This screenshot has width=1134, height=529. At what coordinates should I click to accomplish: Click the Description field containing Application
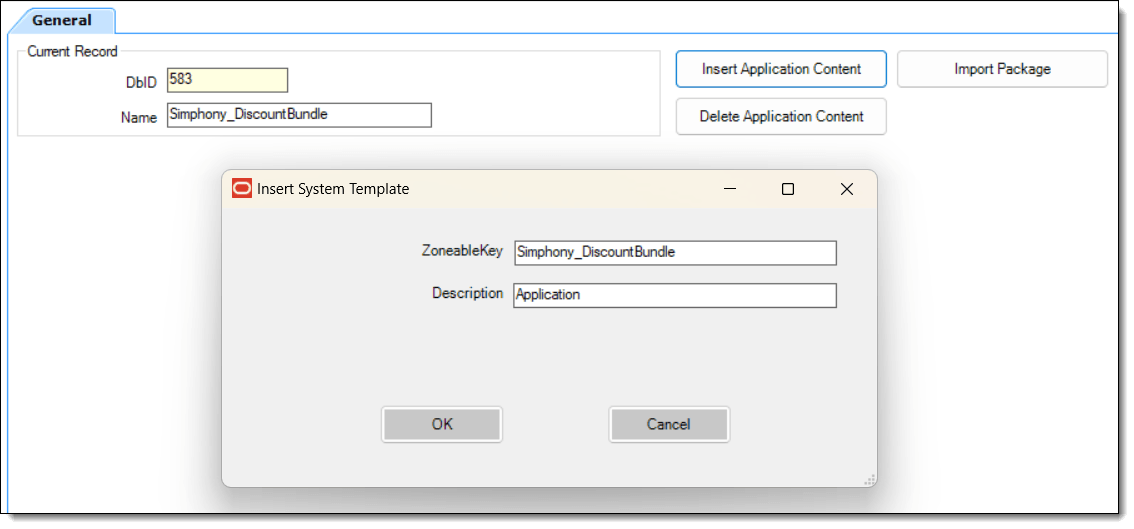(675, 295)
